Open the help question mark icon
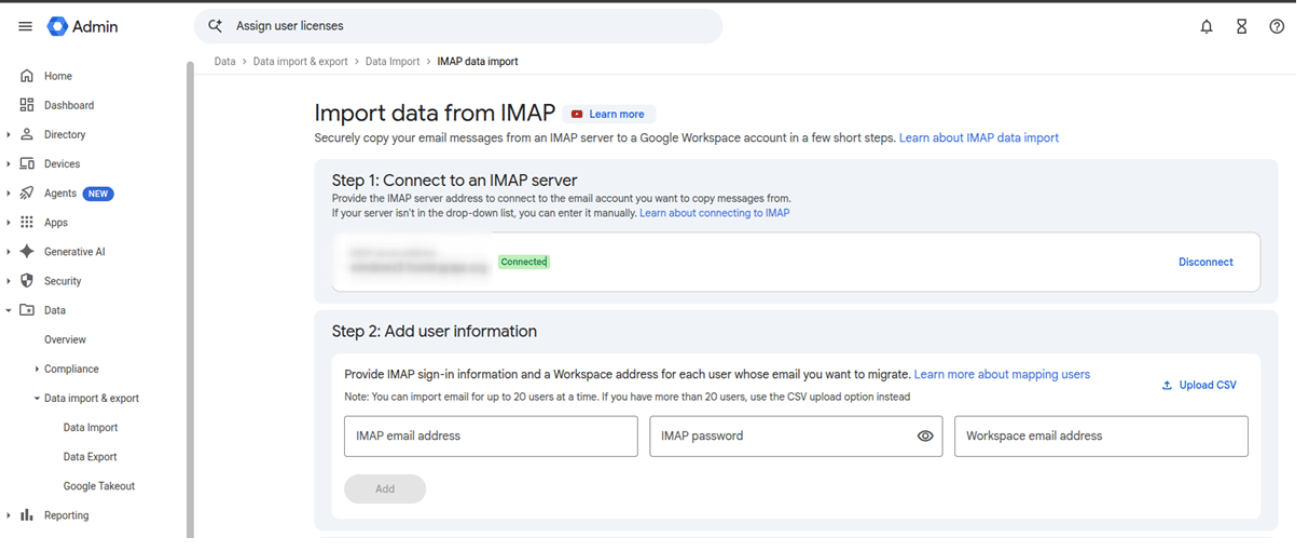The width and height of the screenshot is (1297, 546). point(1276,27)
